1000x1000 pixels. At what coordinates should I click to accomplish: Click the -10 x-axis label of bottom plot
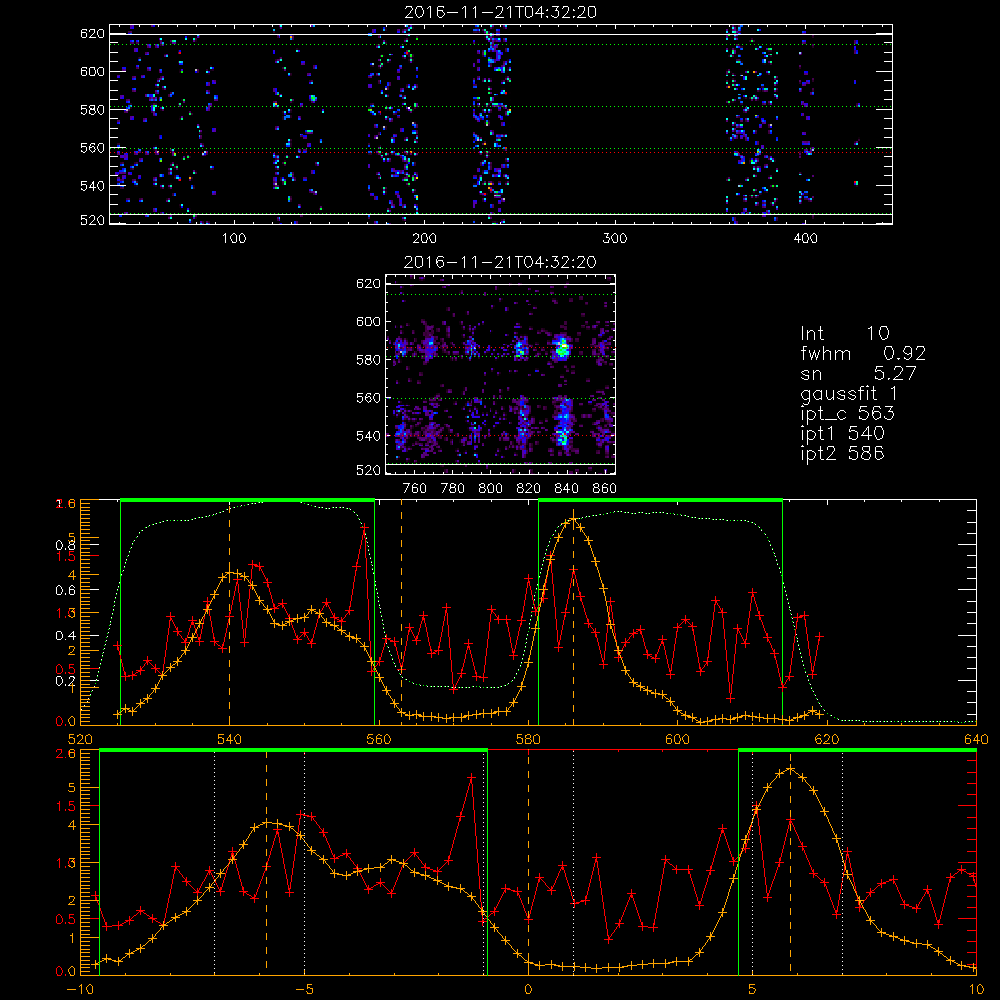[x=80, y=989]
